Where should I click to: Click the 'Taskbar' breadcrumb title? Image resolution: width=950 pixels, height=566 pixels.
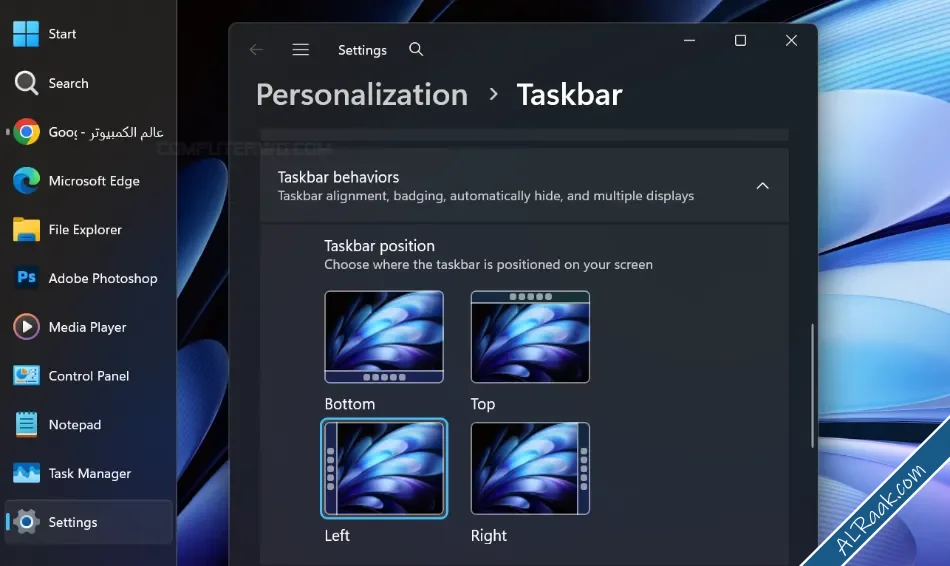(570, 95)
